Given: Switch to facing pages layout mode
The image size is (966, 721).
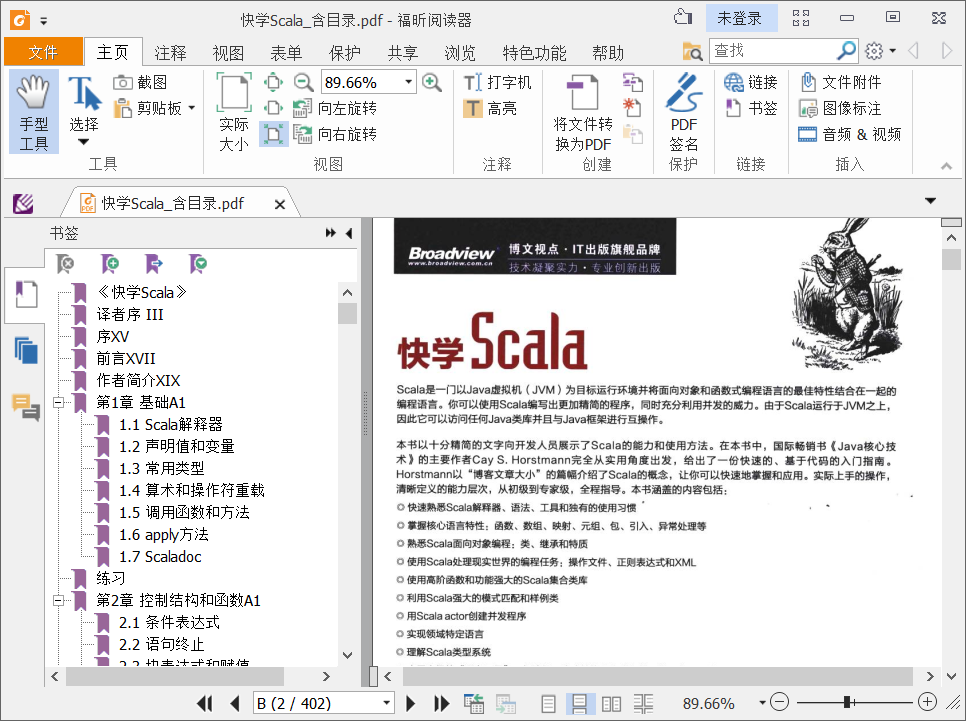Looking at the screenshot, I should click(611, 703).
